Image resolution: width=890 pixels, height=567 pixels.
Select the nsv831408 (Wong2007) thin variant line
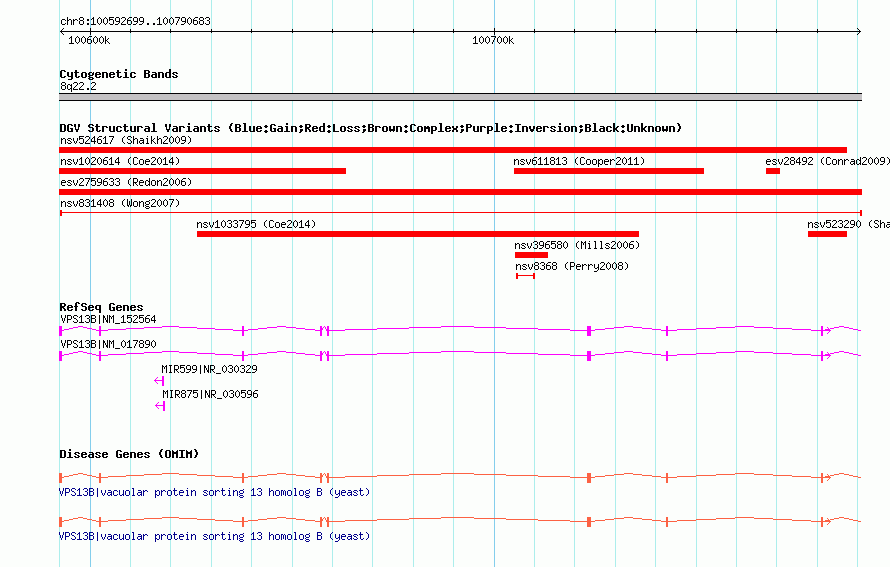(460, 213)
